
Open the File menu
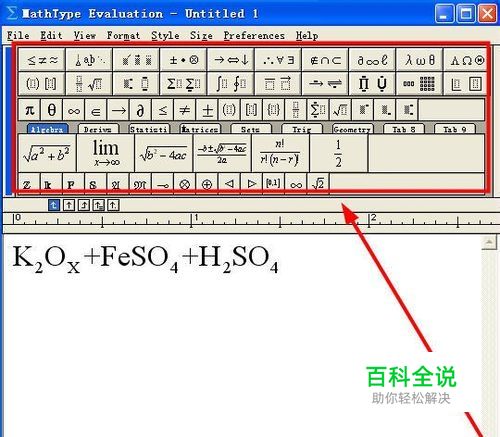[x=18, y=35]
